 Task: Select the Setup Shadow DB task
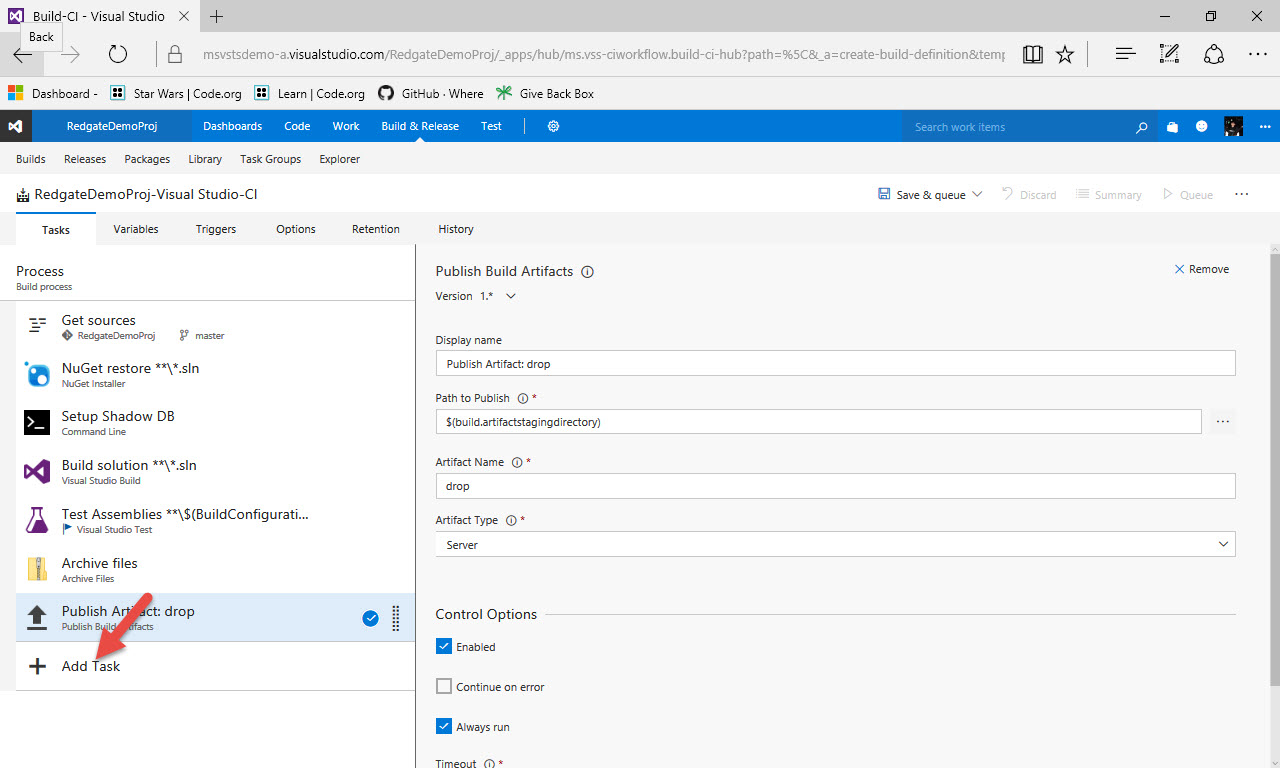click(x=215, y=423)
